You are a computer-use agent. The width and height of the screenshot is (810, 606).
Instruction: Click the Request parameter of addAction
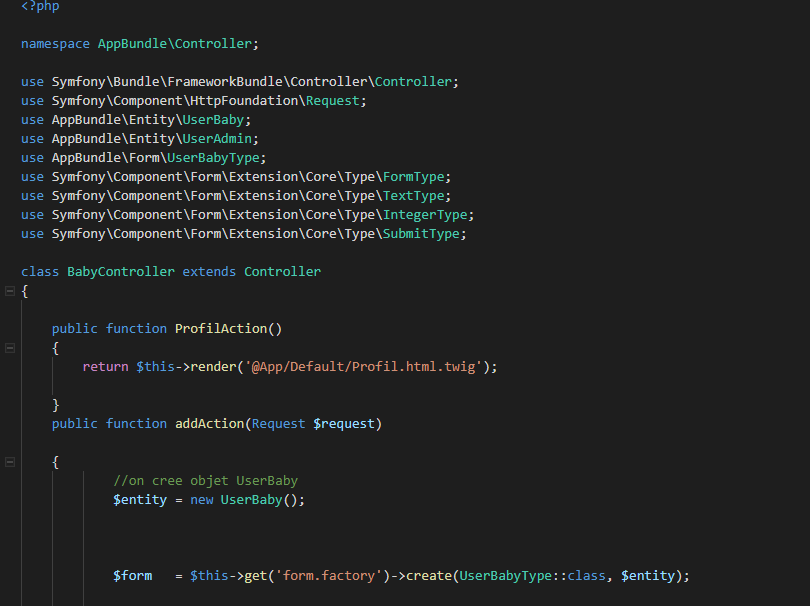(278, 423)
